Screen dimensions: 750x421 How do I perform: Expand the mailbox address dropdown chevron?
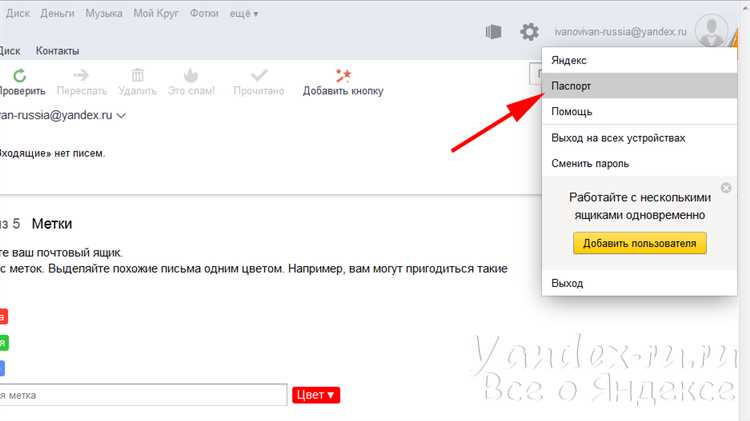(x=121, y=116)
